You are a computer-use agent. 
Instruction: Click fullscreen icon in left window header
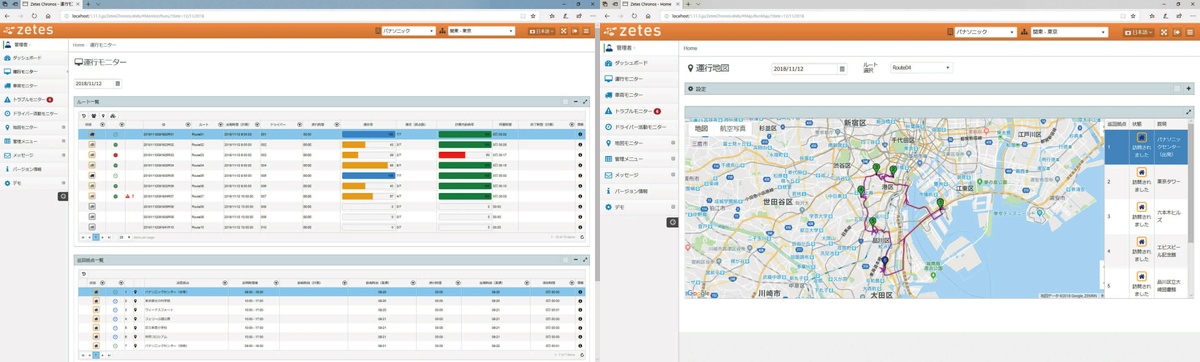point(565,31)
